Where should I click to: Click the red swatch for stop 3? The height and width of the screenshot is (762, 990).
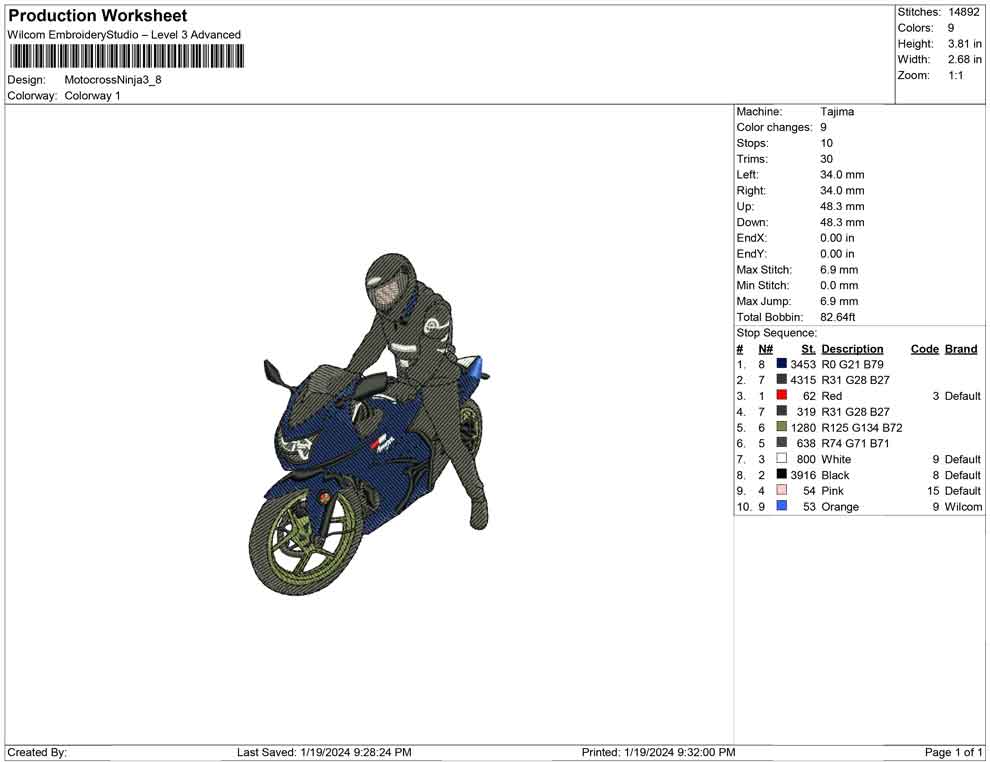coord(782,395)
